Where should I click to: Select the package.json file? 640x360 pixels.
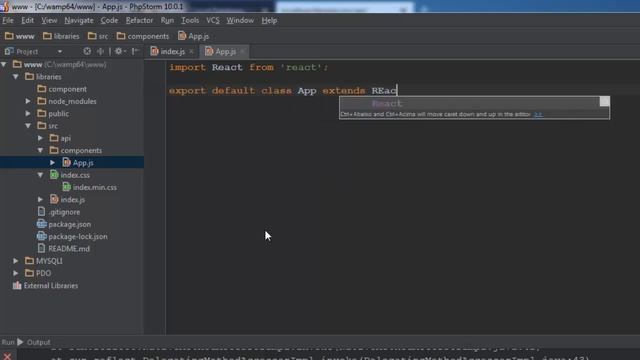click(64, 224)
